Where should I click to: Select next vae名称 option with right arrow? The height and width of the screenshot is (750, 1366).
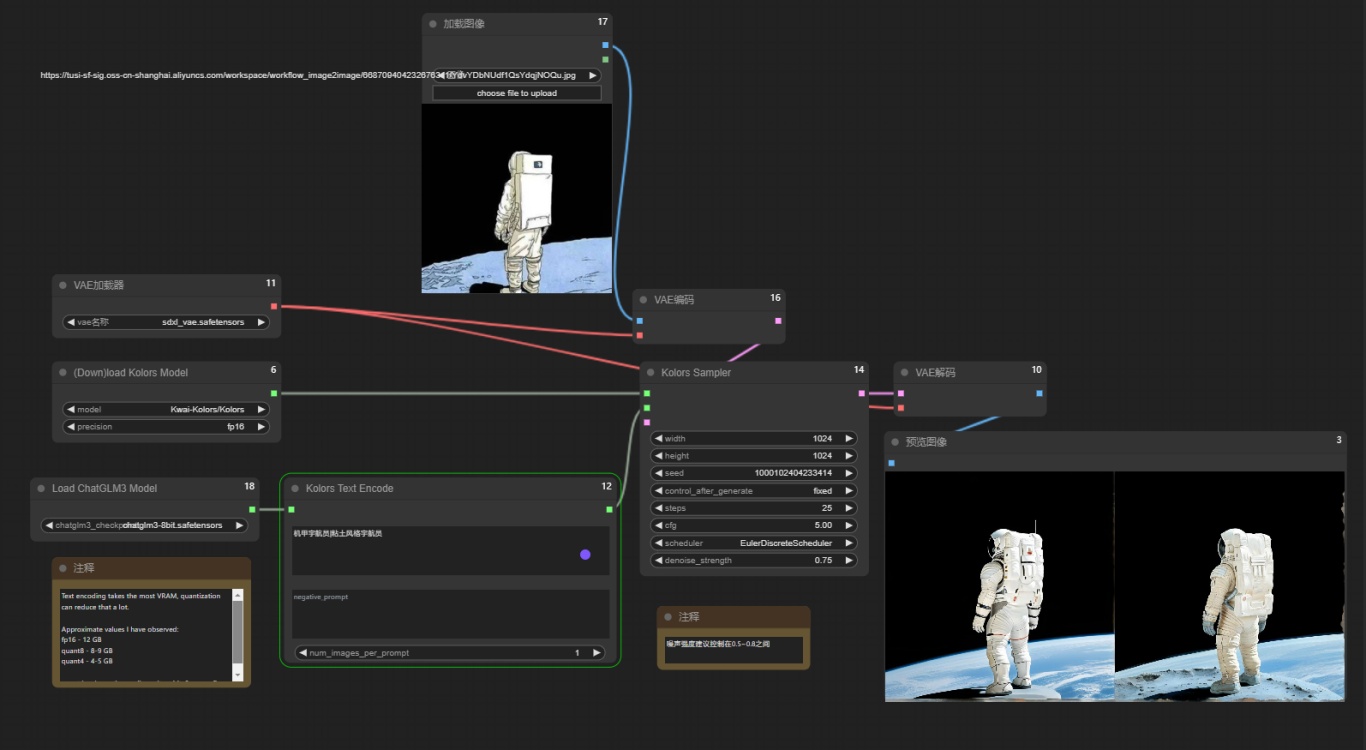tap(261, 322)
